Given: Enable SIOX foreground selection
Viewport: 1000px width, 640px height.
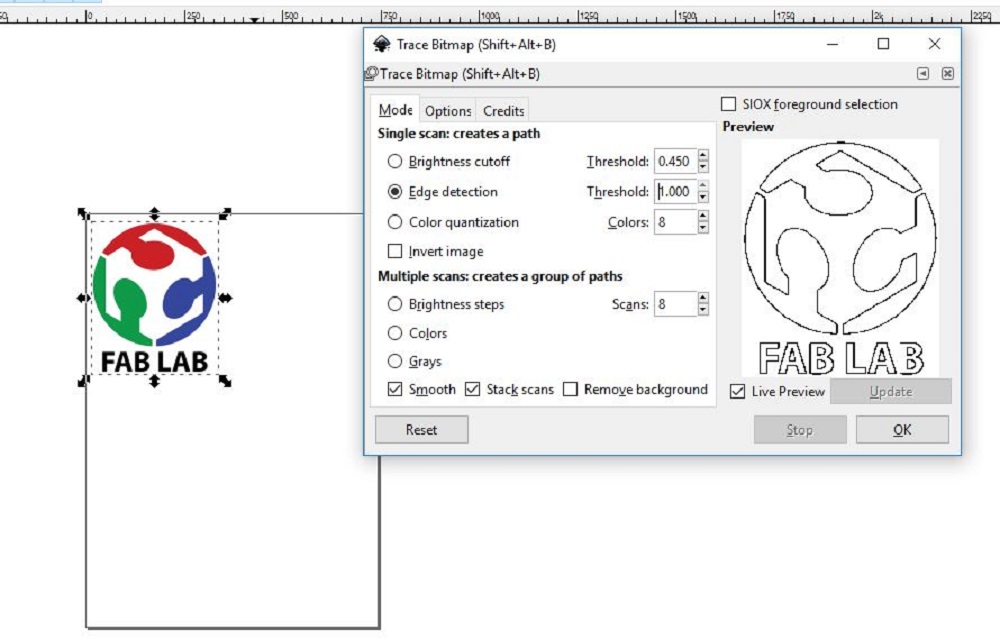Looking at the screenshot, I should 728,104.
